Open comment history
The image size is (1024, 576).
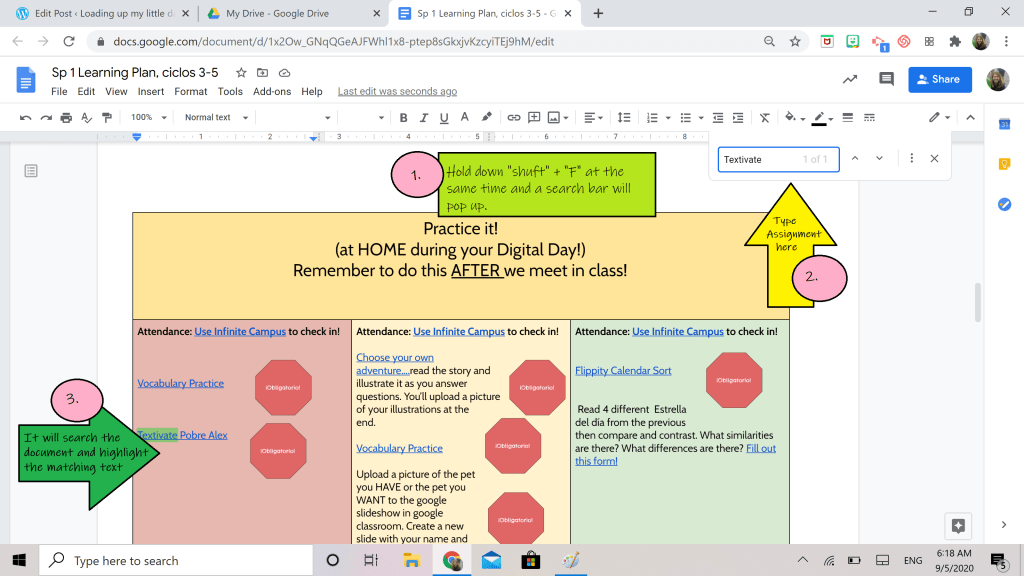885,80
